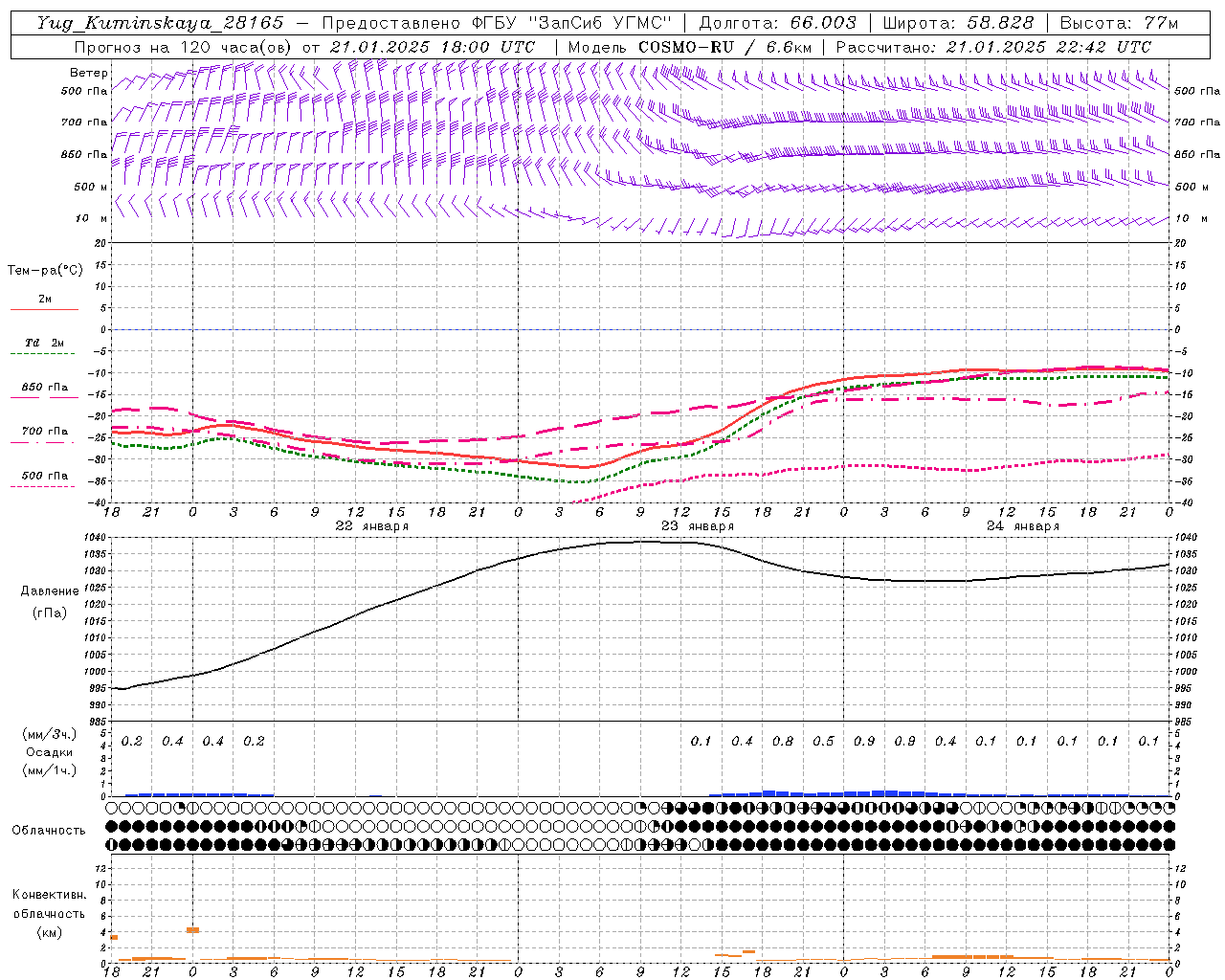Click the Долгота: 66.003 value

coord(777,23)
